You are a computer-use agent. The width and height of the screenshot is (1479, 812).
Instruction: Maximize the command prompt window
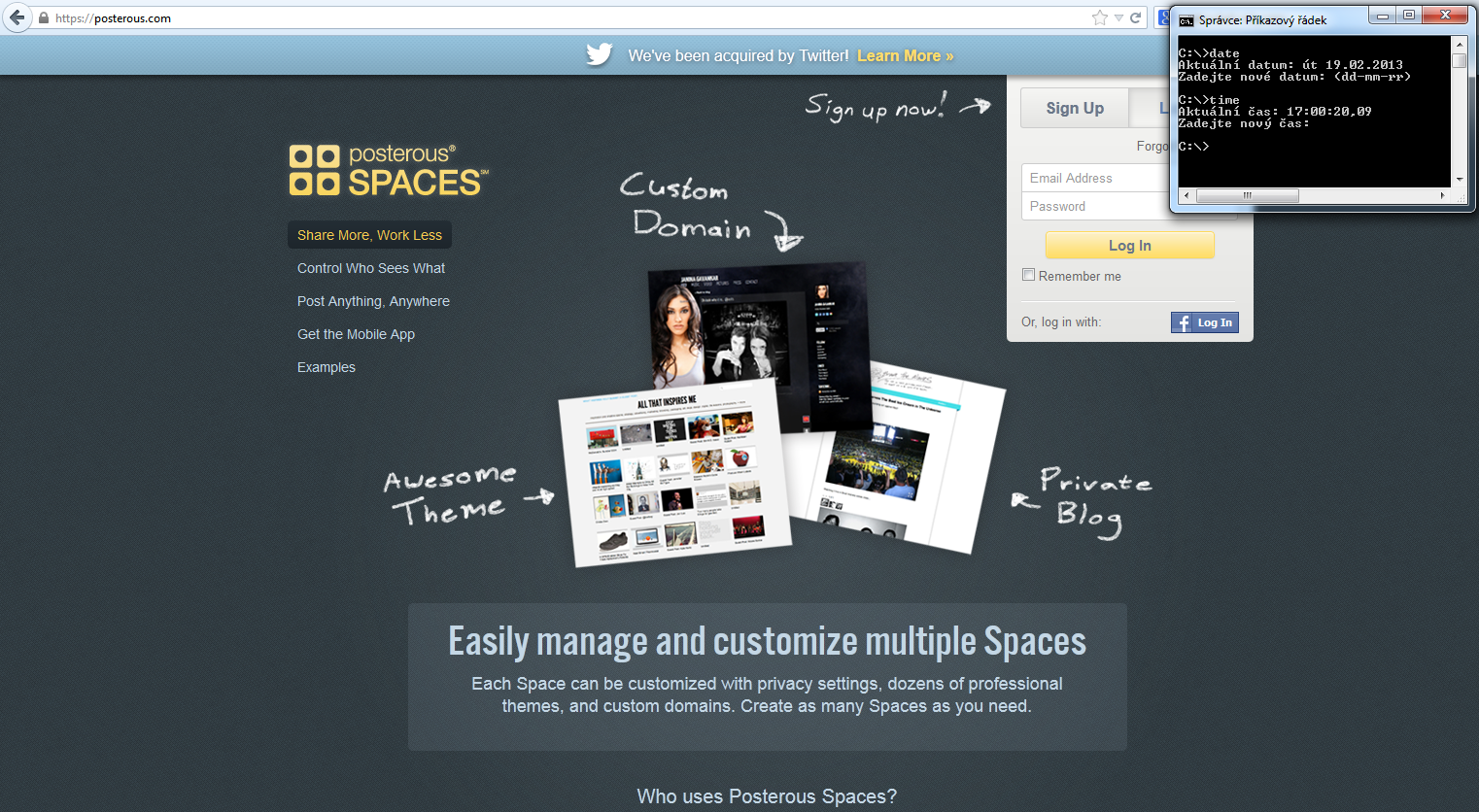tap(1409, 16)
